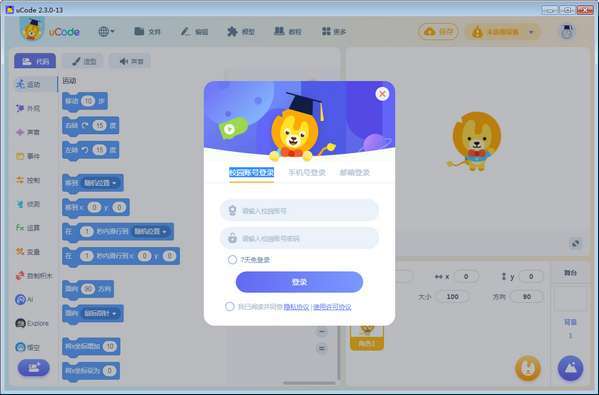Click the campus account input field
Screen dimensions: 599x395
(x=300, y=210)
